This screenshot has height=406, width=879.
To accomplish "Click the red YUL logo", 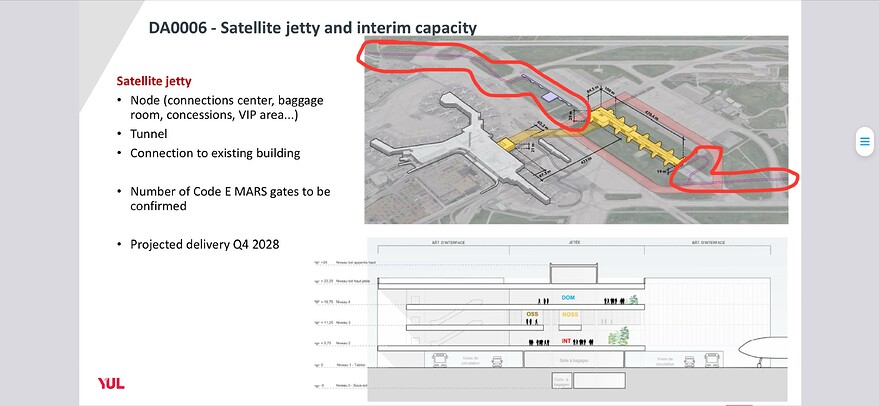I will pos(110,384).
